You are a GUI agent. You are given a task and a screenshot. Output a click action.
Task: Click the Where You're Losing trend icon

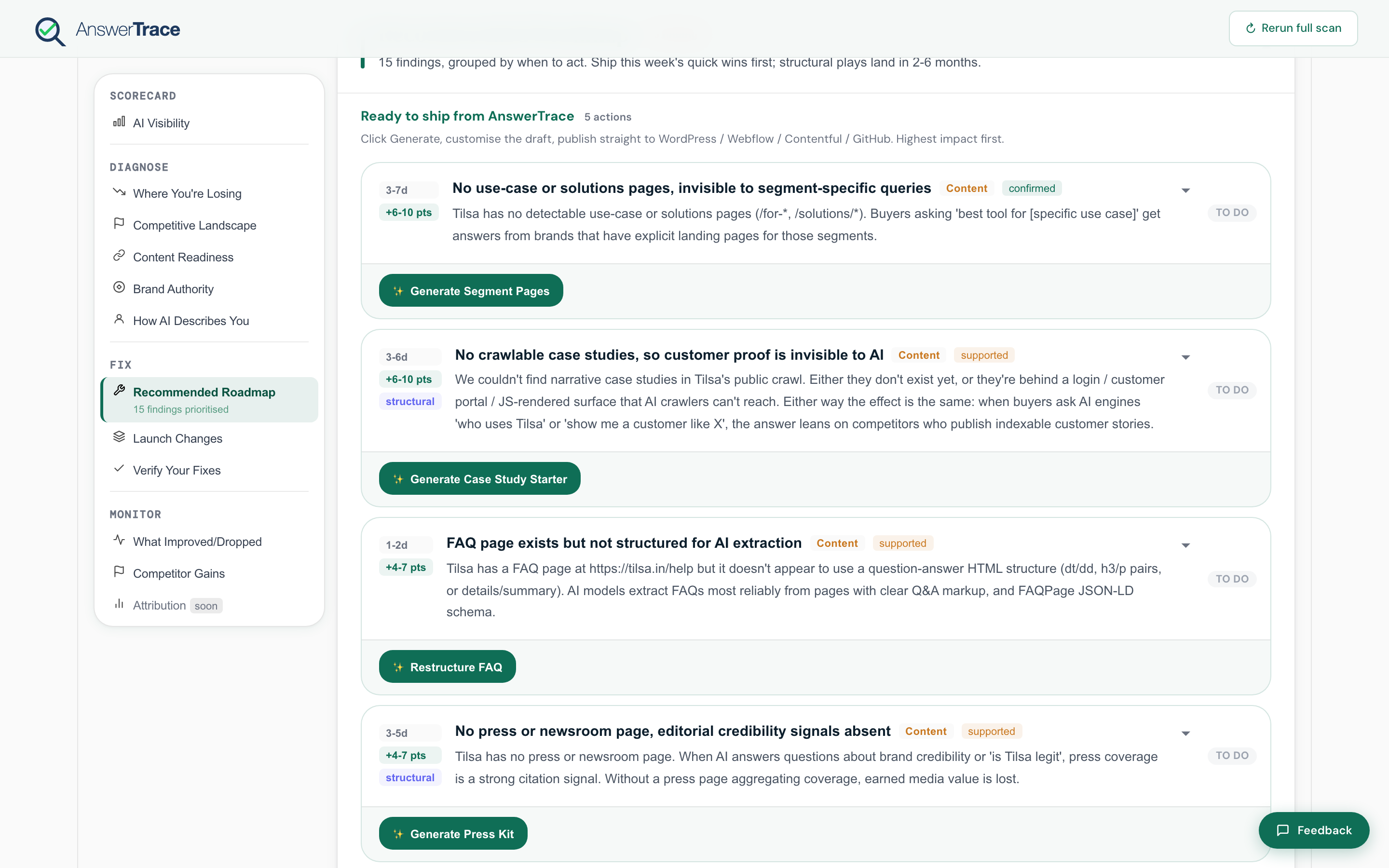pos(119,192)
